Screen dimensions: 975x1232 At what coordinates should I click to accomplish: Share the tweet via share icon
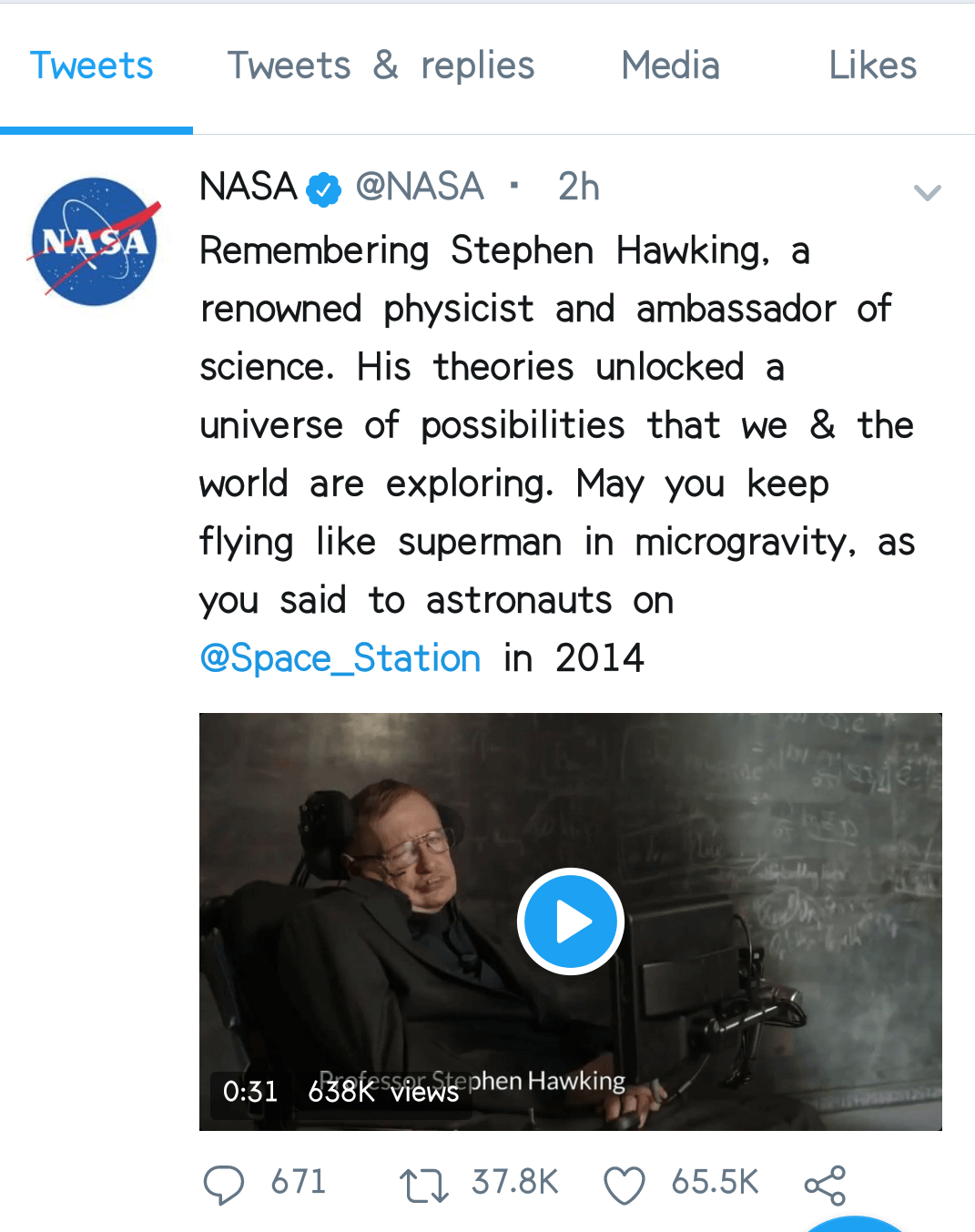tap(825, 1186)
